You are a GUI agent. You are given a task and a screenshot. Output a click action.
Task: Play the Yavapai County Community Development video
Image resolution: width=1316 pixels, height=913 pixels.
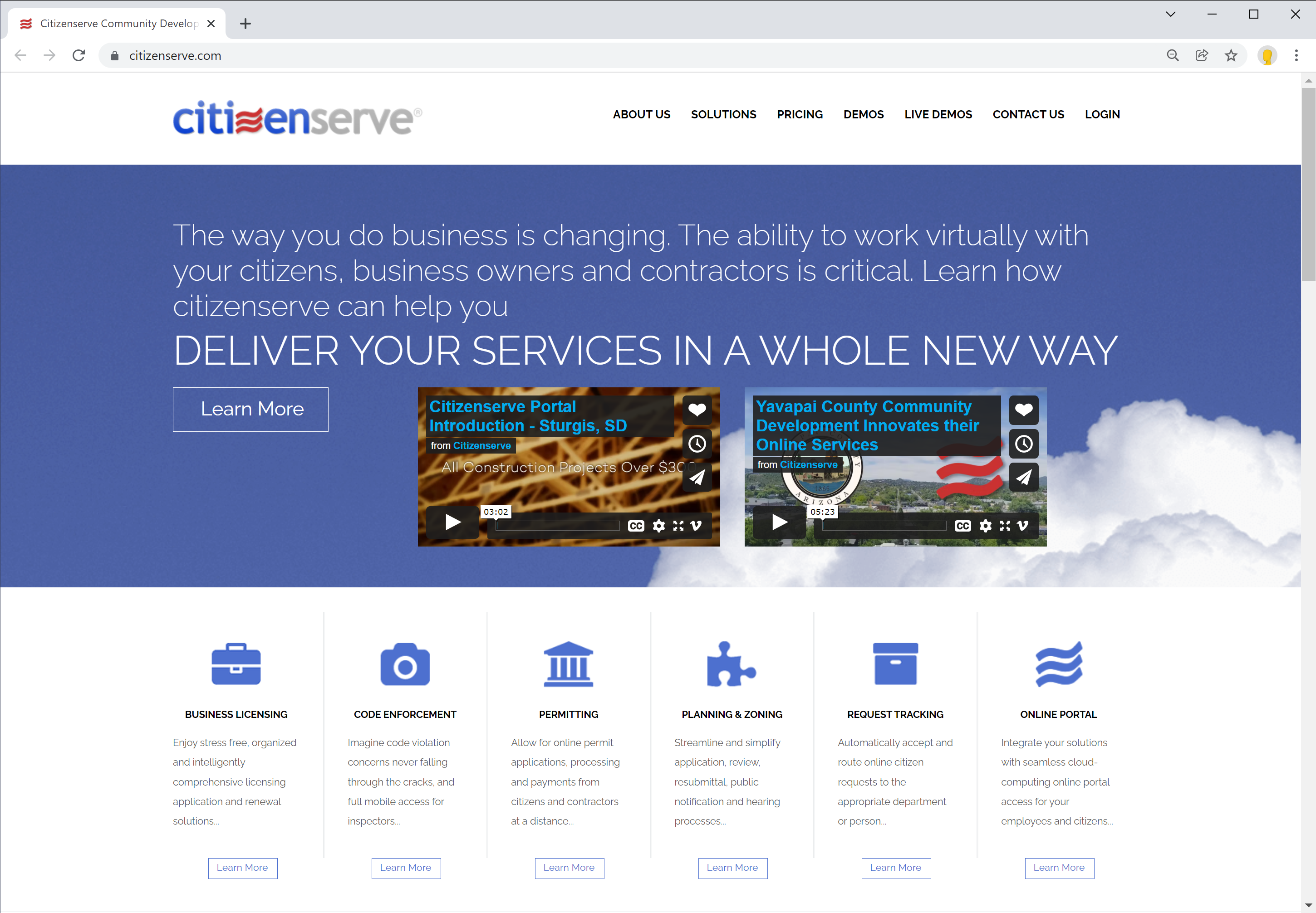779,524
